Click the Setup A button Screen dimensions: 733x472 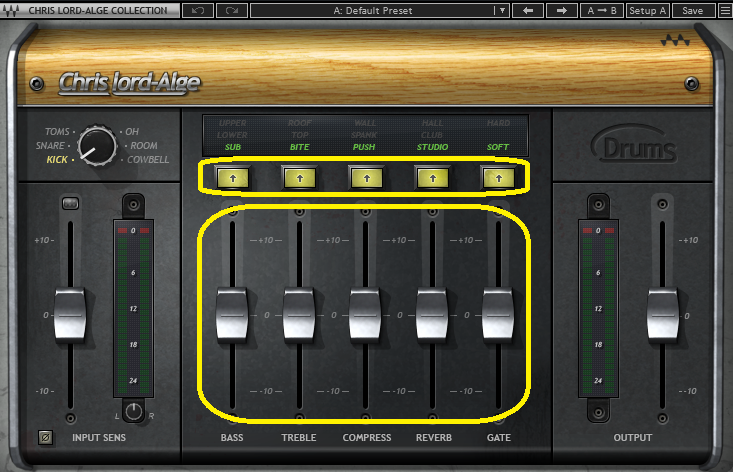[x=648, y=10]
